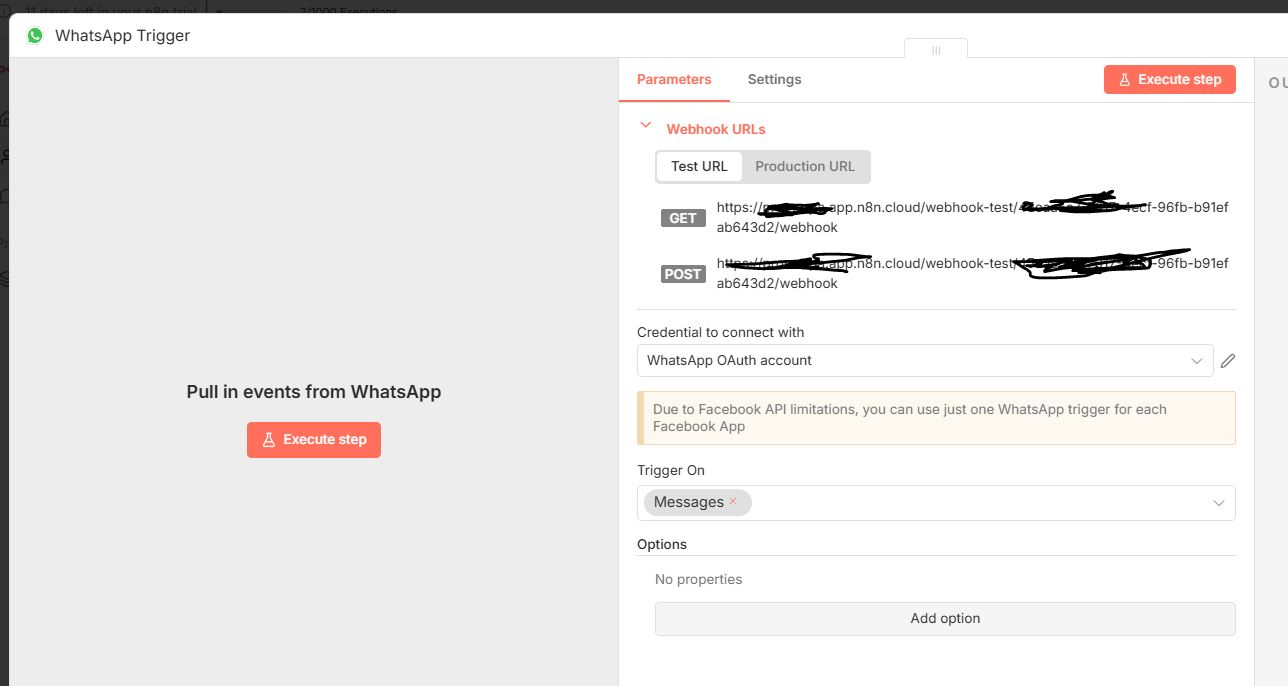This screenshot has width=1288, height=686.
Task: Remove the Messages tag with its x
Action: pos(733,501)
